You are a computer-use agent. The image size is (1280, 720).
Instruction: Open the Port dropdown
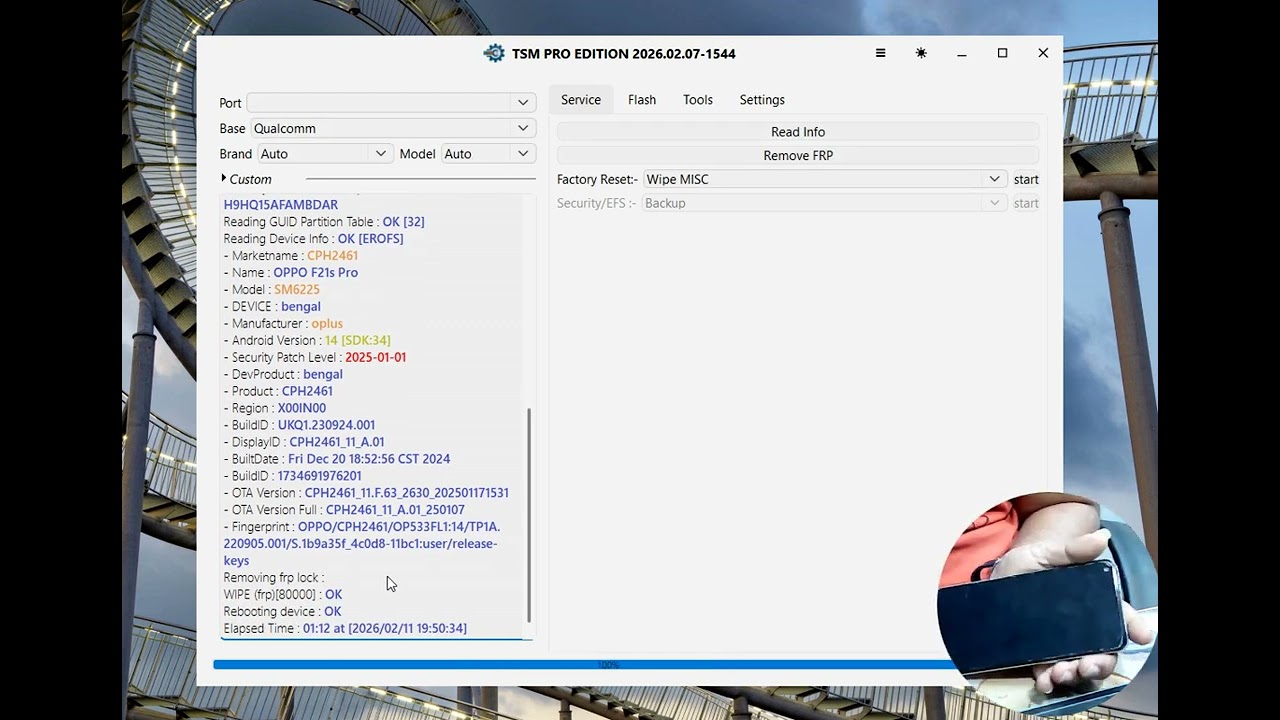coord(391,102)
